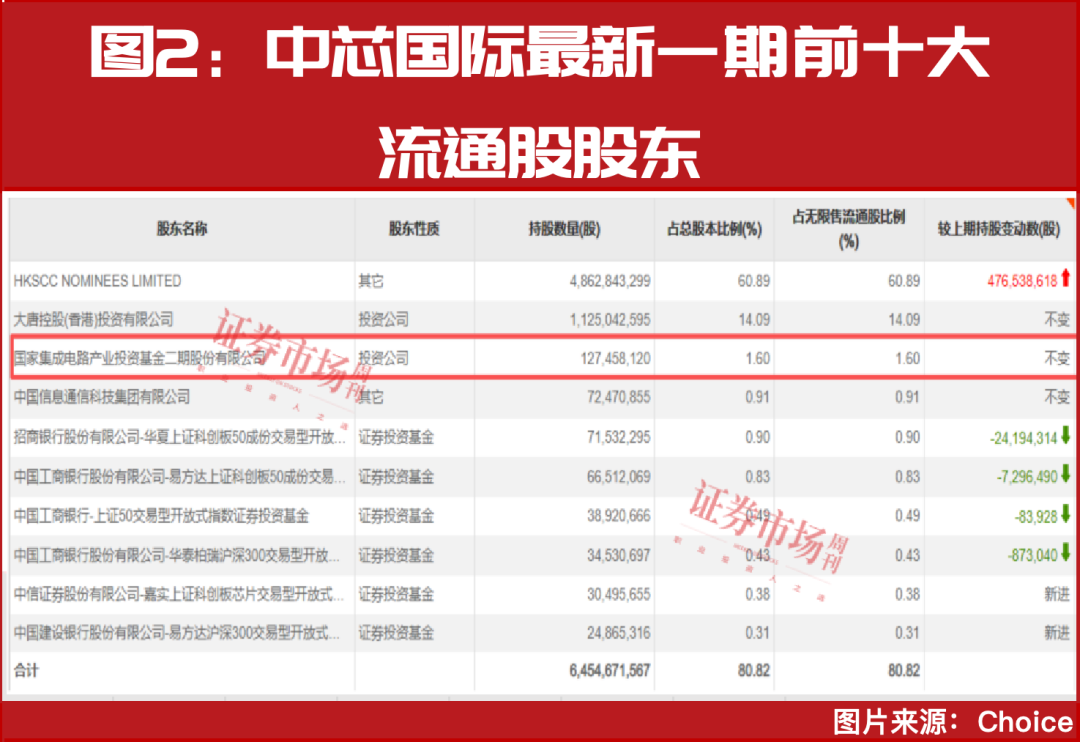
Task: Click 证券投资基金 in the 招商银行 row
Action: tap(396, 437)
